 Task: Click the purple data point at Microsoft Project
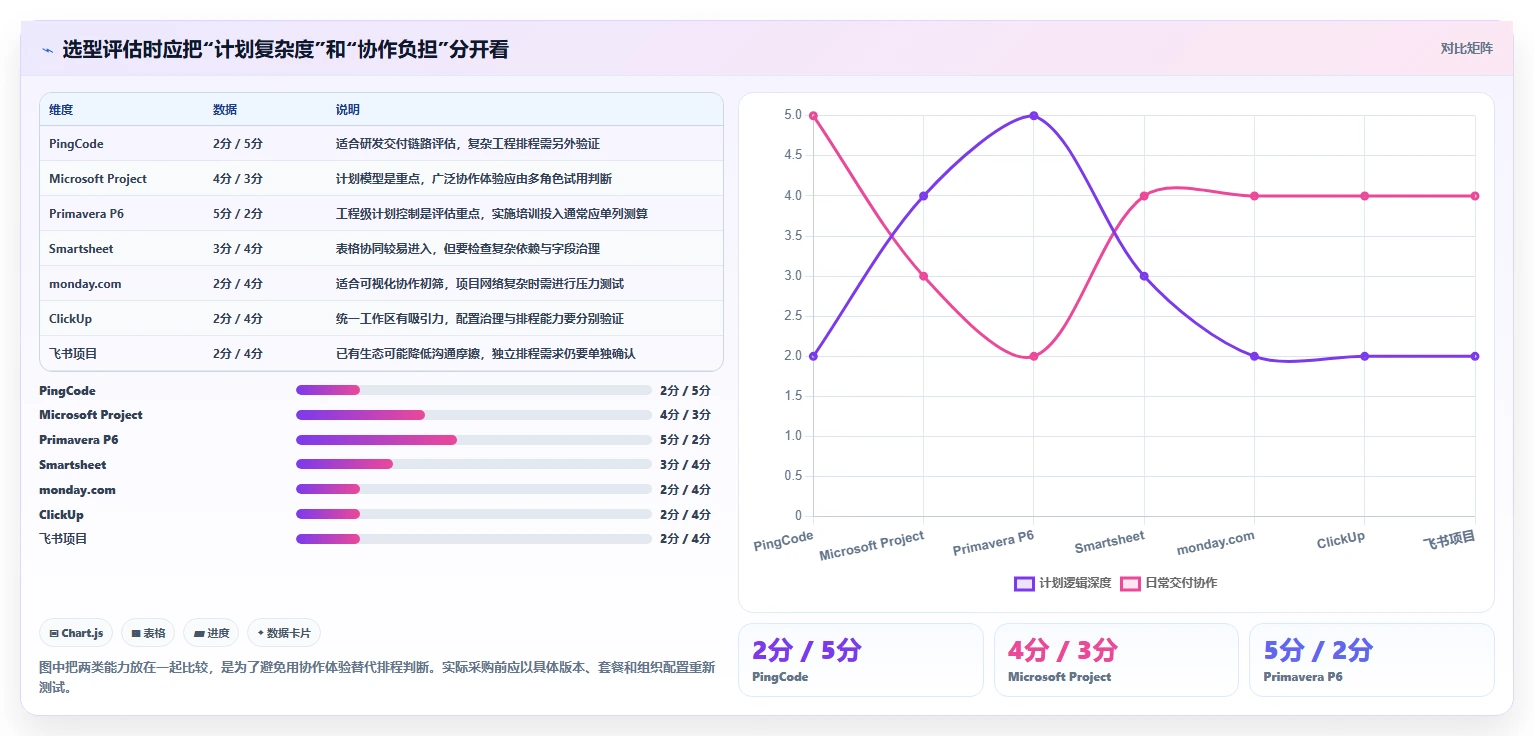tap(923, 196)
